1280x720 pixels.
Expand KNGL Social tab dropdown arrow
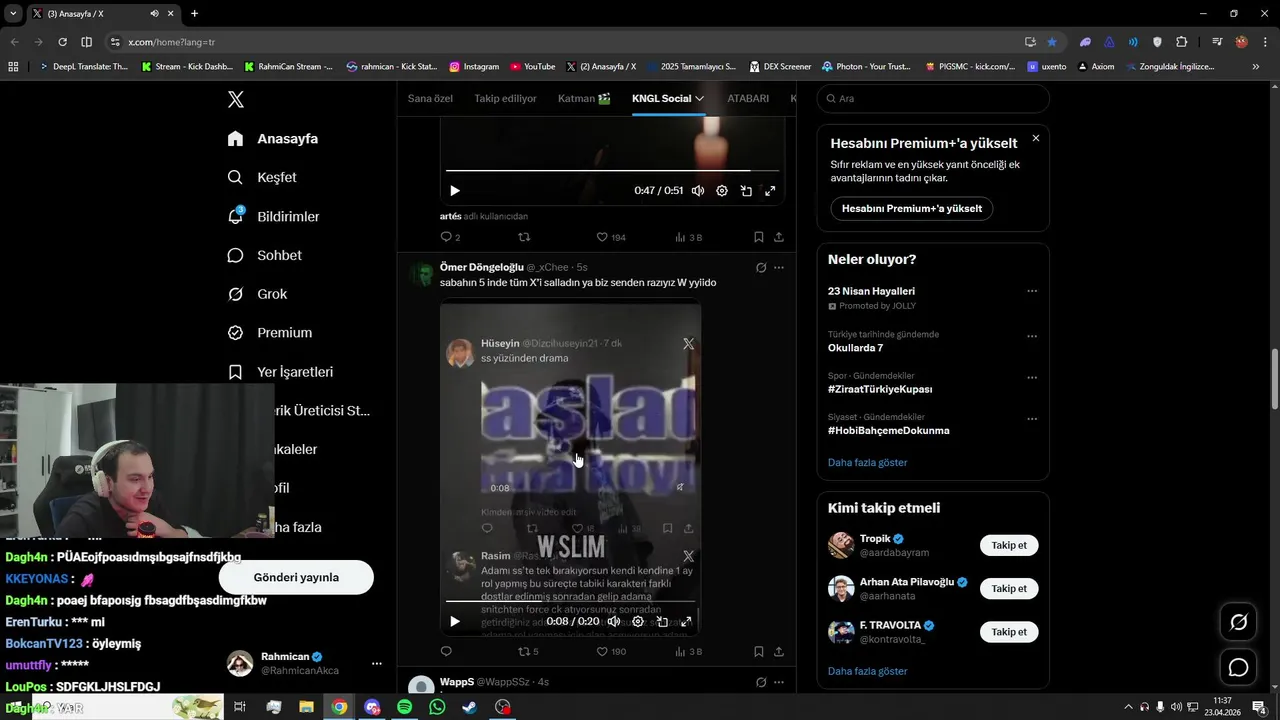point(700,98)
